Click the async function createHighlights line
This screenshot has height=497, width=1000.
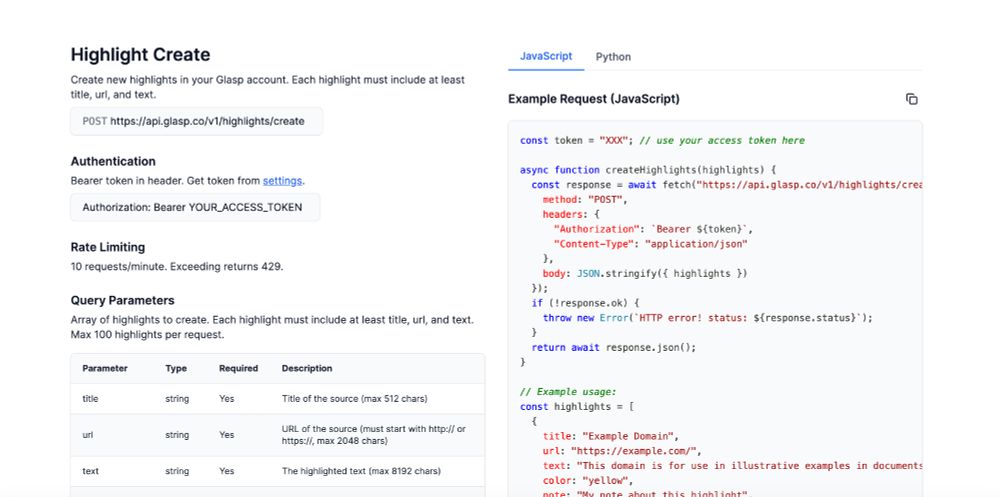(647, 170)
